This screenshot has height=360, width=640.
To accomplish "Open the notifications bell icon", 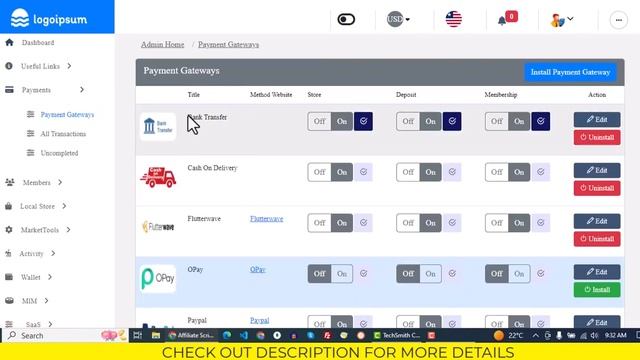I will (x=502, y=20).
